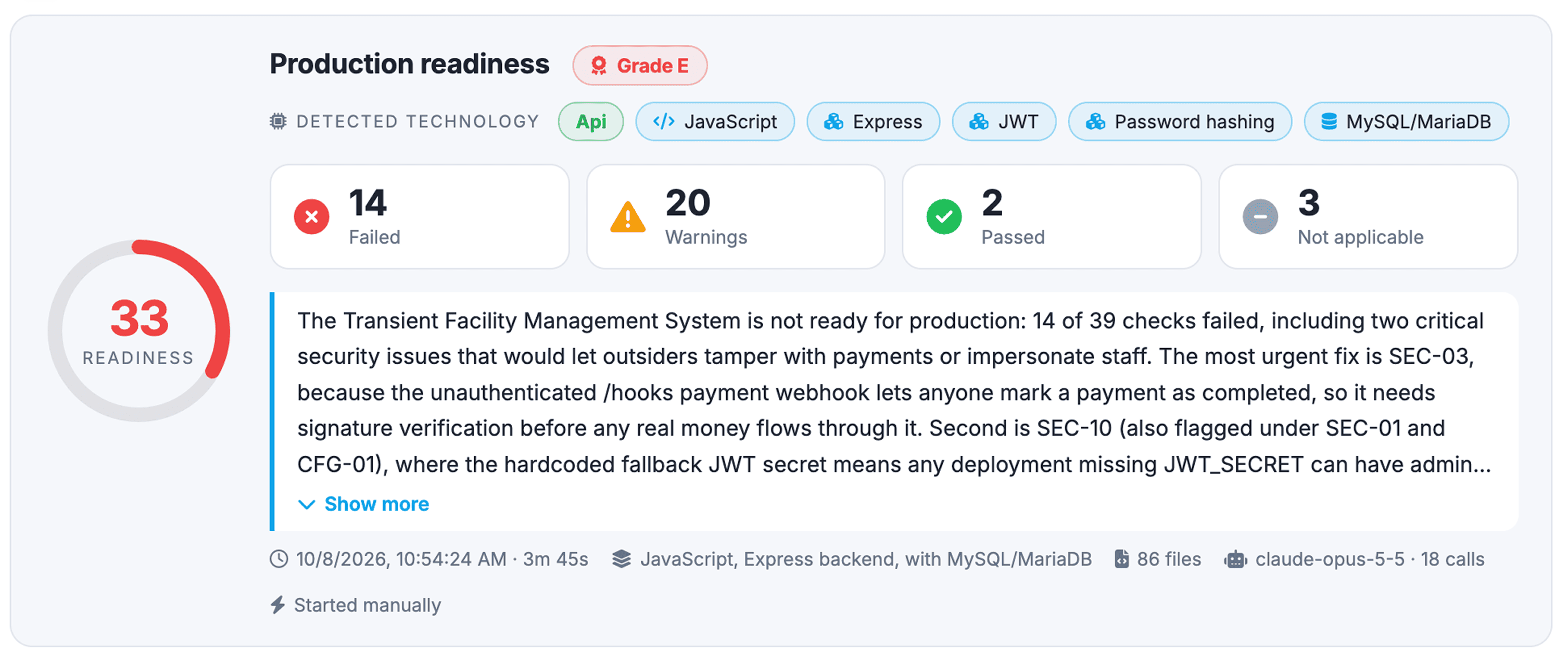Click the chip icon by Detected Technology

(278, 121)
